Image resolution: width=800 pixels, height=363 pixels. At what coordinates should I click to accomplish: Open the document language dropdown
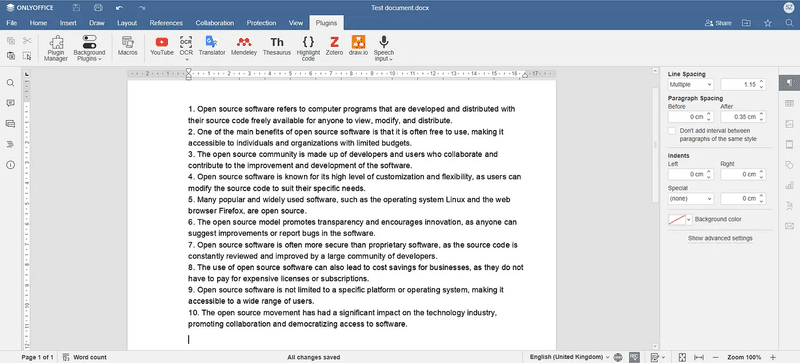(570, 357)
